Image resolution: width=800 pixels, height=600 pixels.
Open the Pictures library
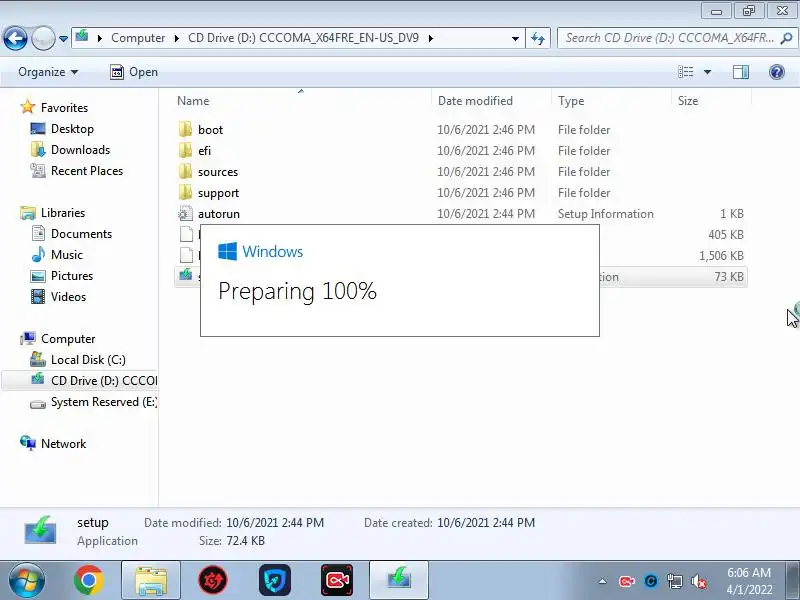click(x=72, y=276)
